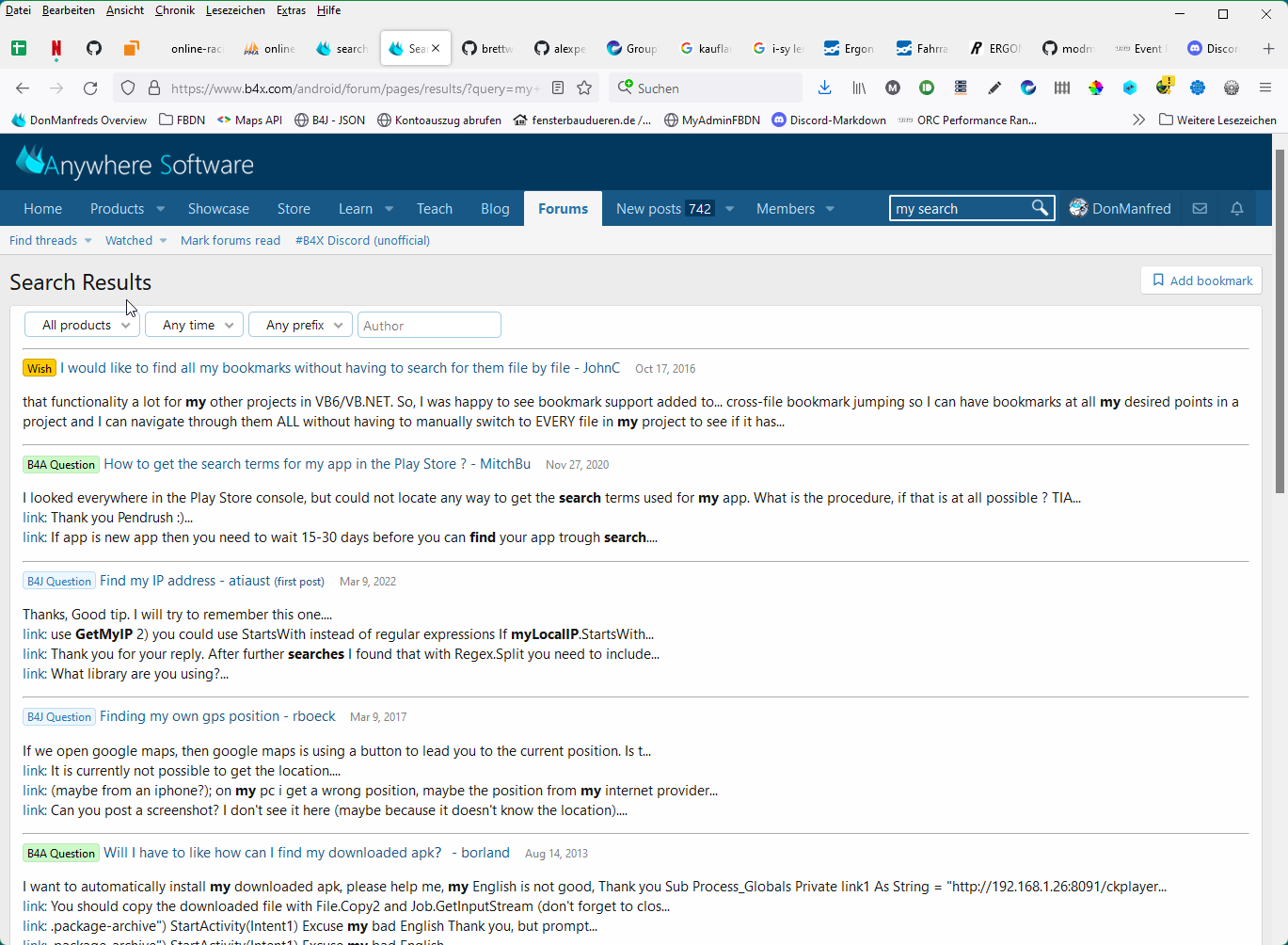The image size is (1288, 945).
Task: Switch to the Forums tab
Action: point(562,208)
